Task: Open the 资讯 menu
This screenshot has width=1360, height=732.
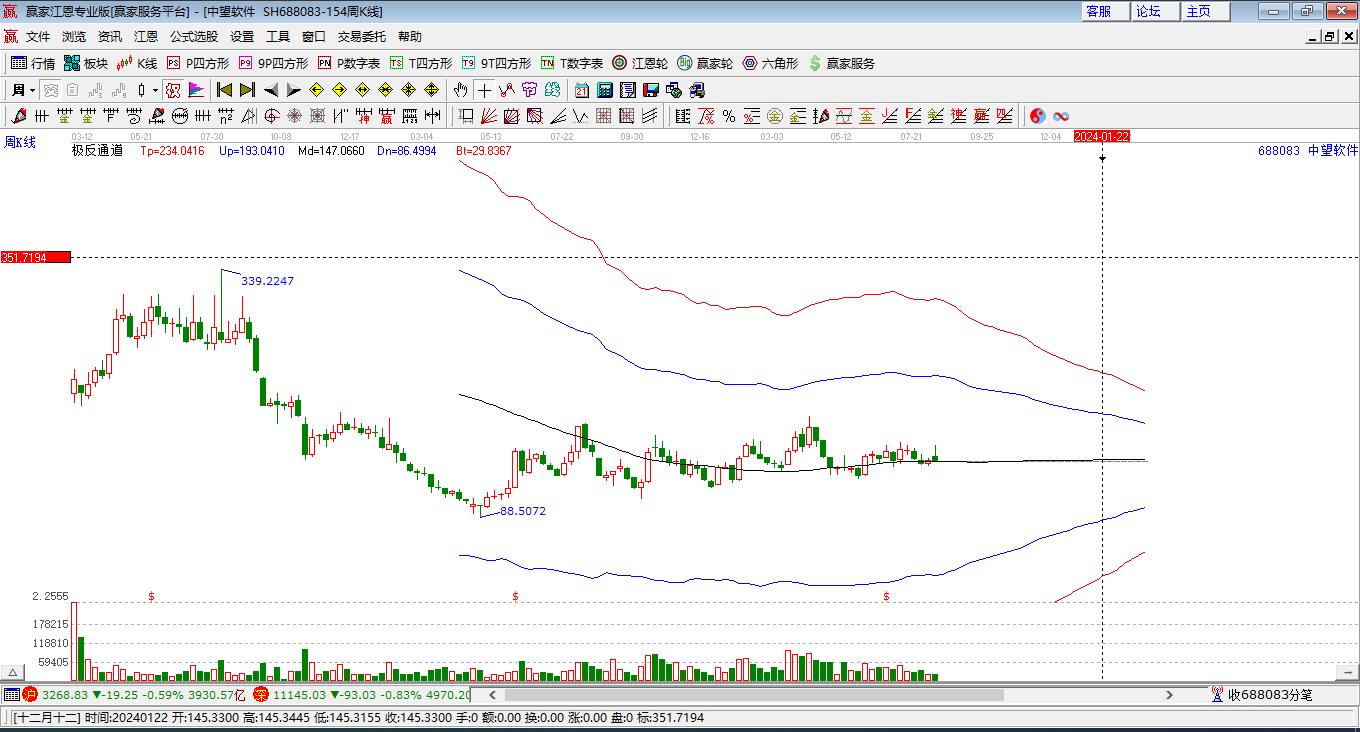Action: 110,37
